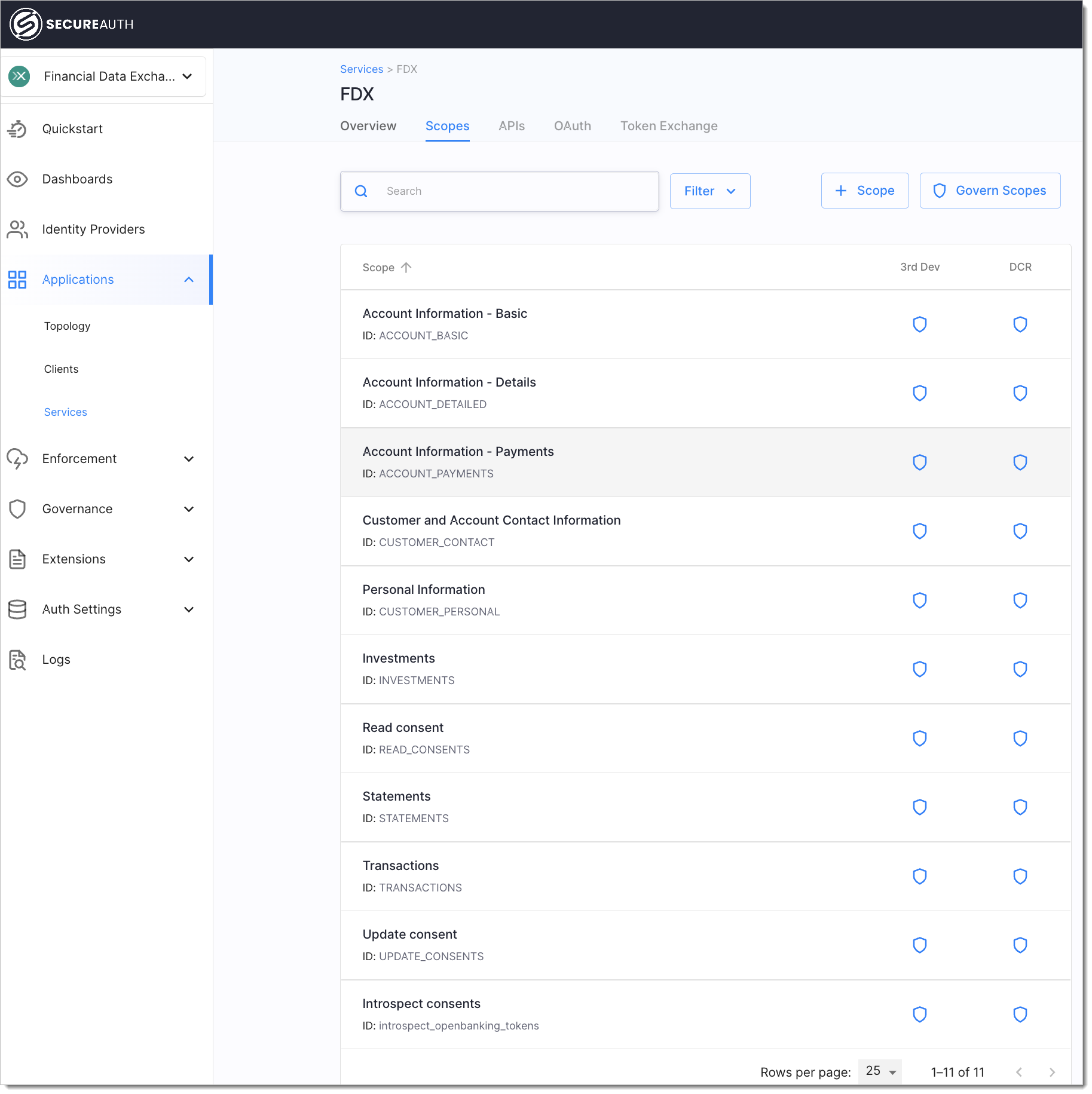Click the Govern Scopes button
Image resolution: width=1092 pixels, height=1094 pixels.
pos(989,191)
